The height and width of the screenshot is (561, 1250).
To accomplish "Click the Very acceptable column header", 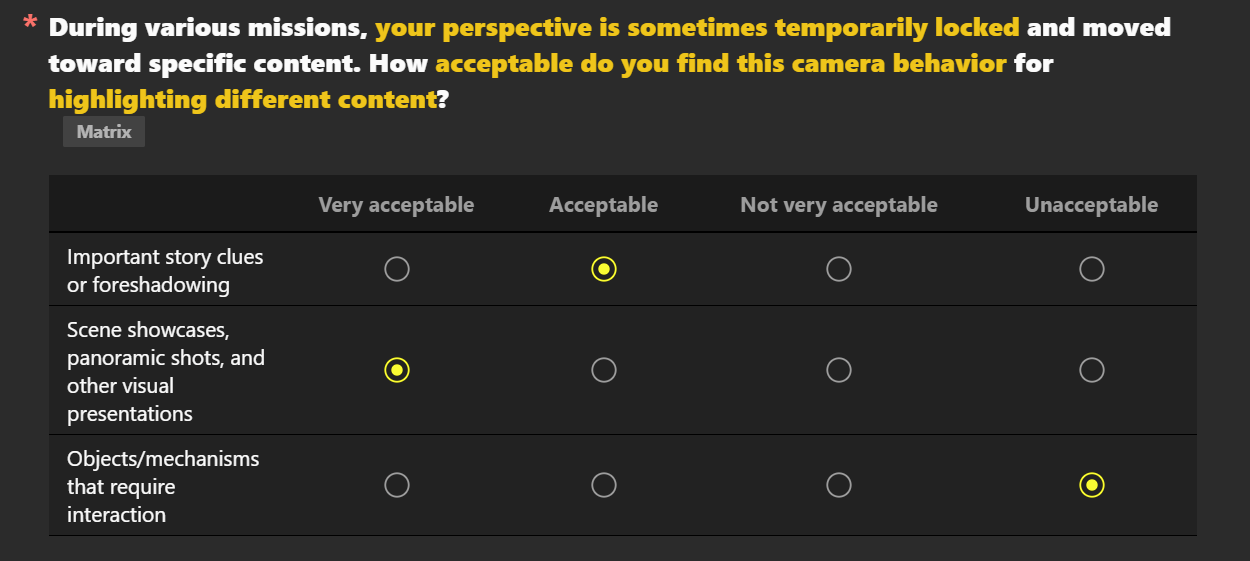I will point(396,205).
